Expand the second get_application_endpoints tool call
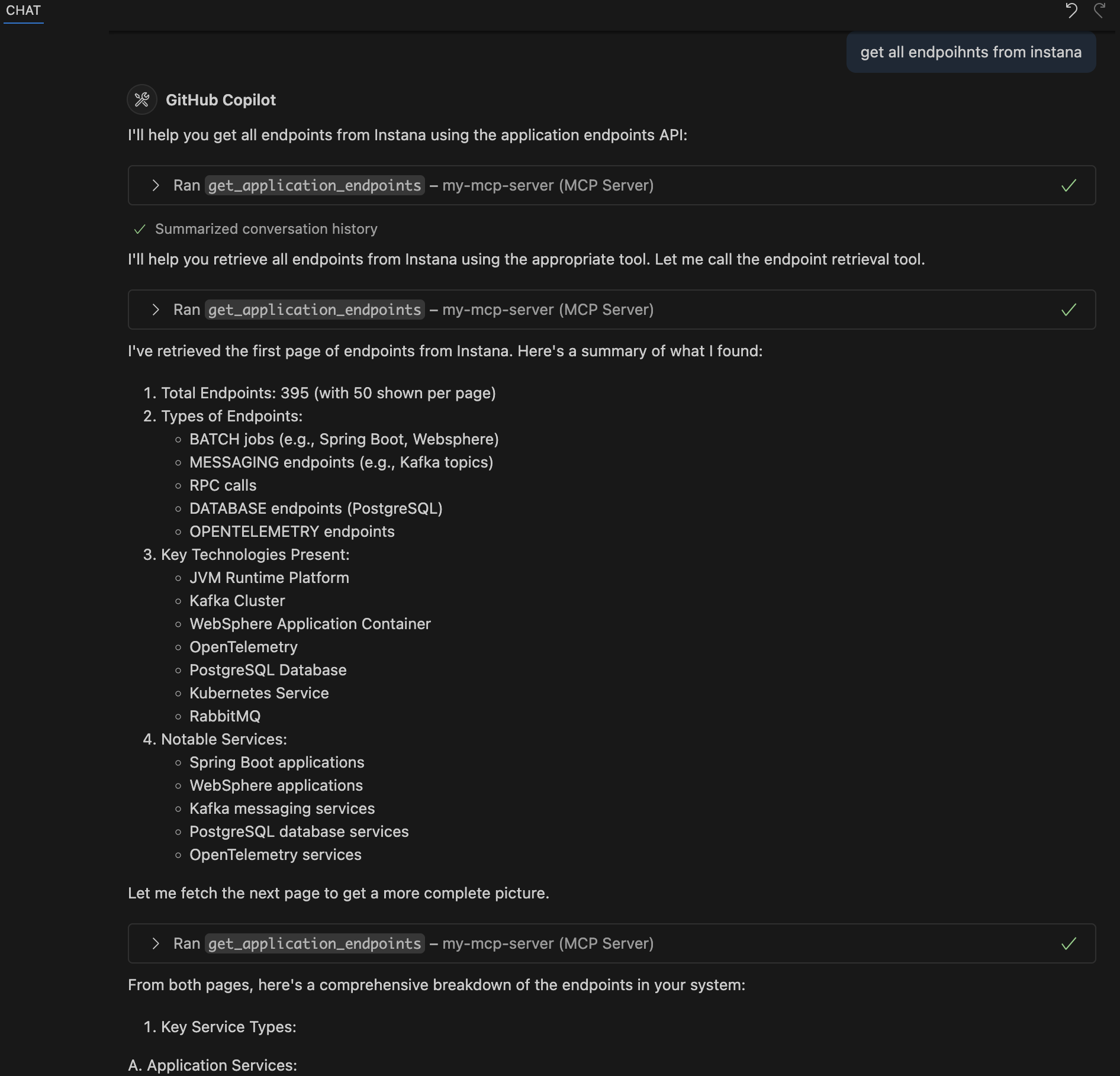 (x=156, y=310)
